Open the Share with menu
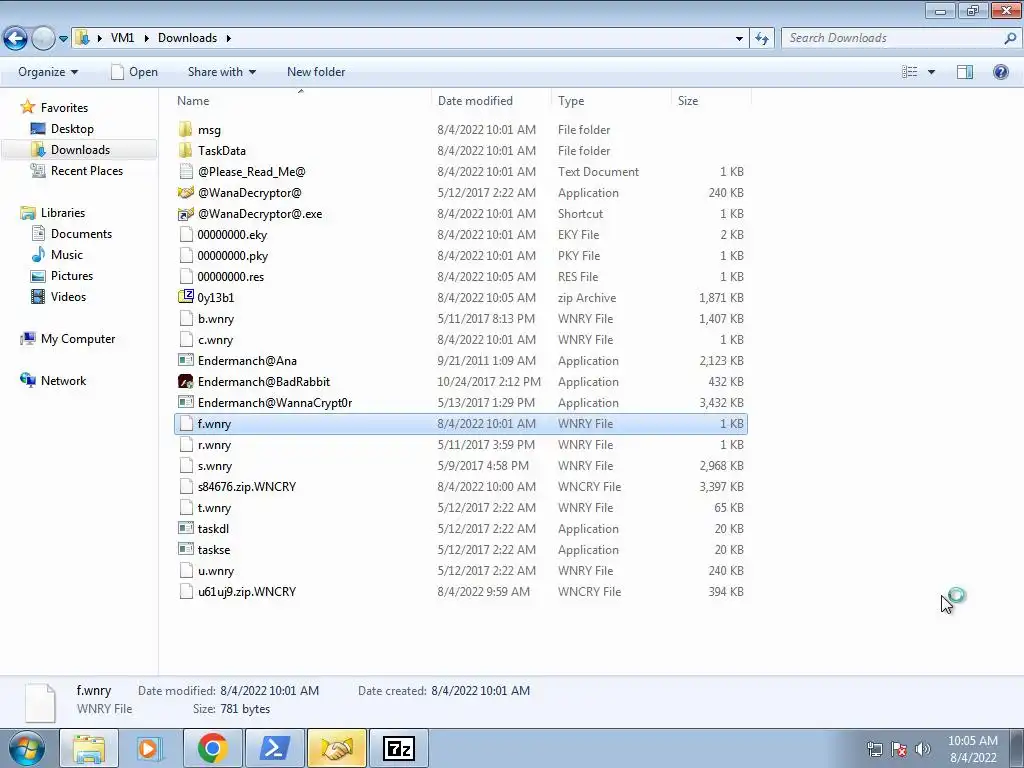 tap(222, 72)
